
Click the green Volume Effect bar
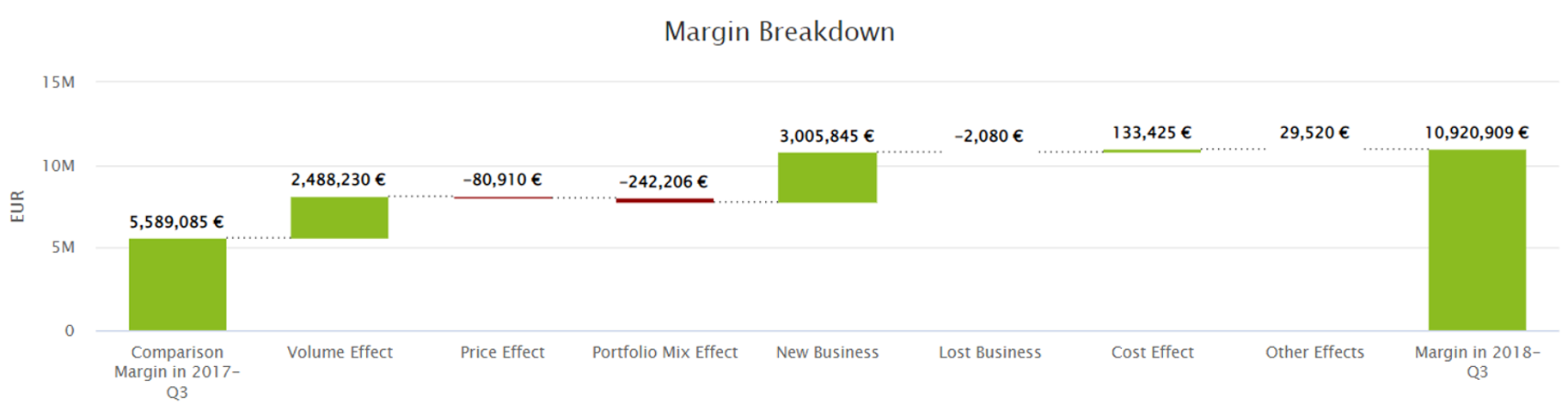[340, 217]
